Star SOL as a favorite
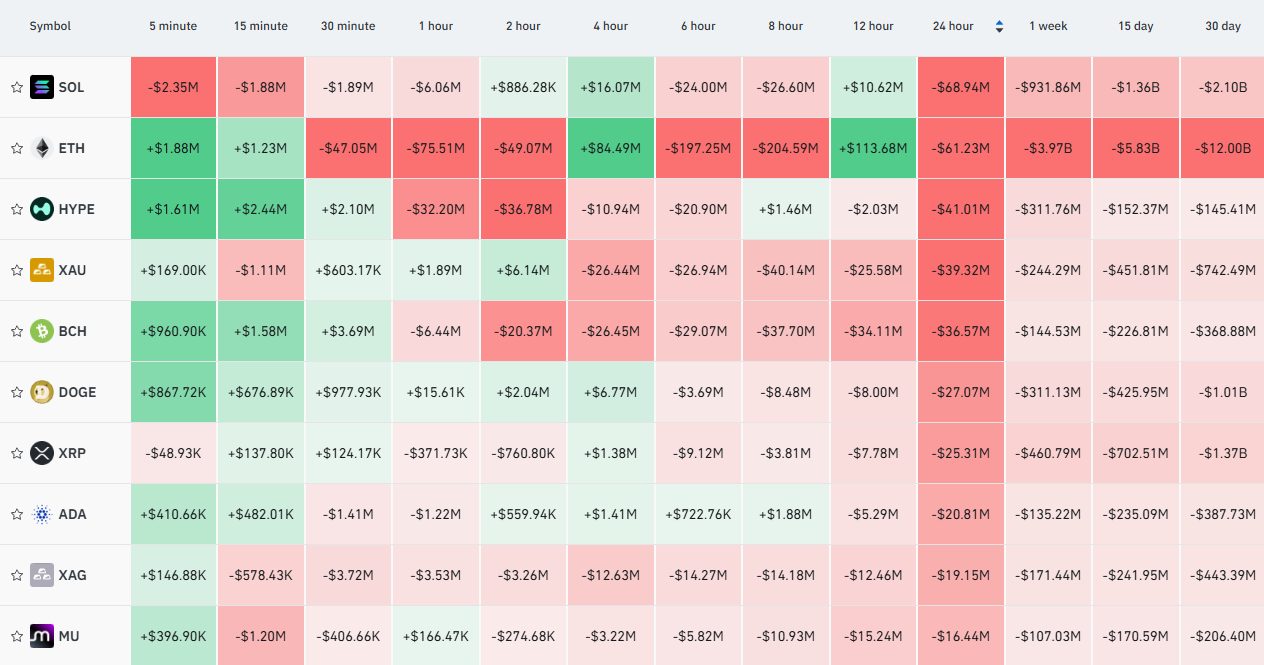Screen dimensions: 1264x665 coord(17,87)
